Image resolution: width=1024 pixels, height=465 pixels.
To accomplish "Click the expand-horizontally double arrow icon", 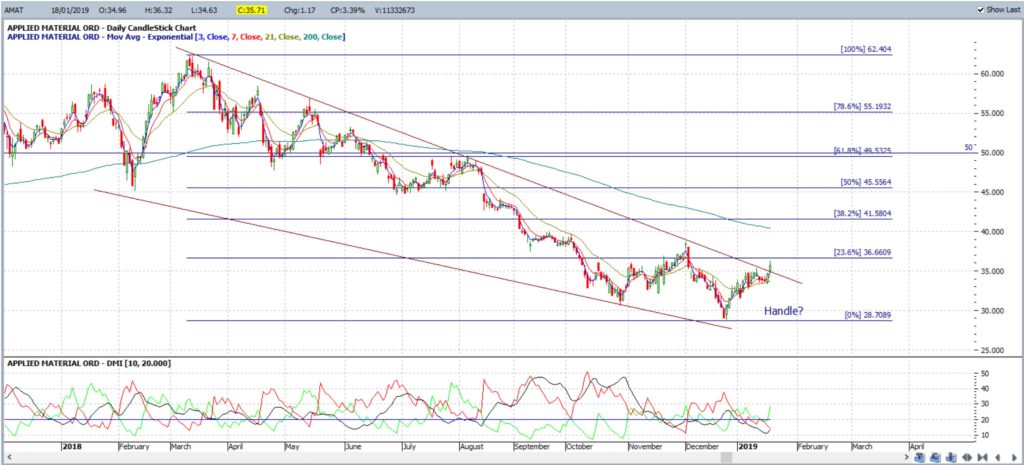I will click(967, 457).
